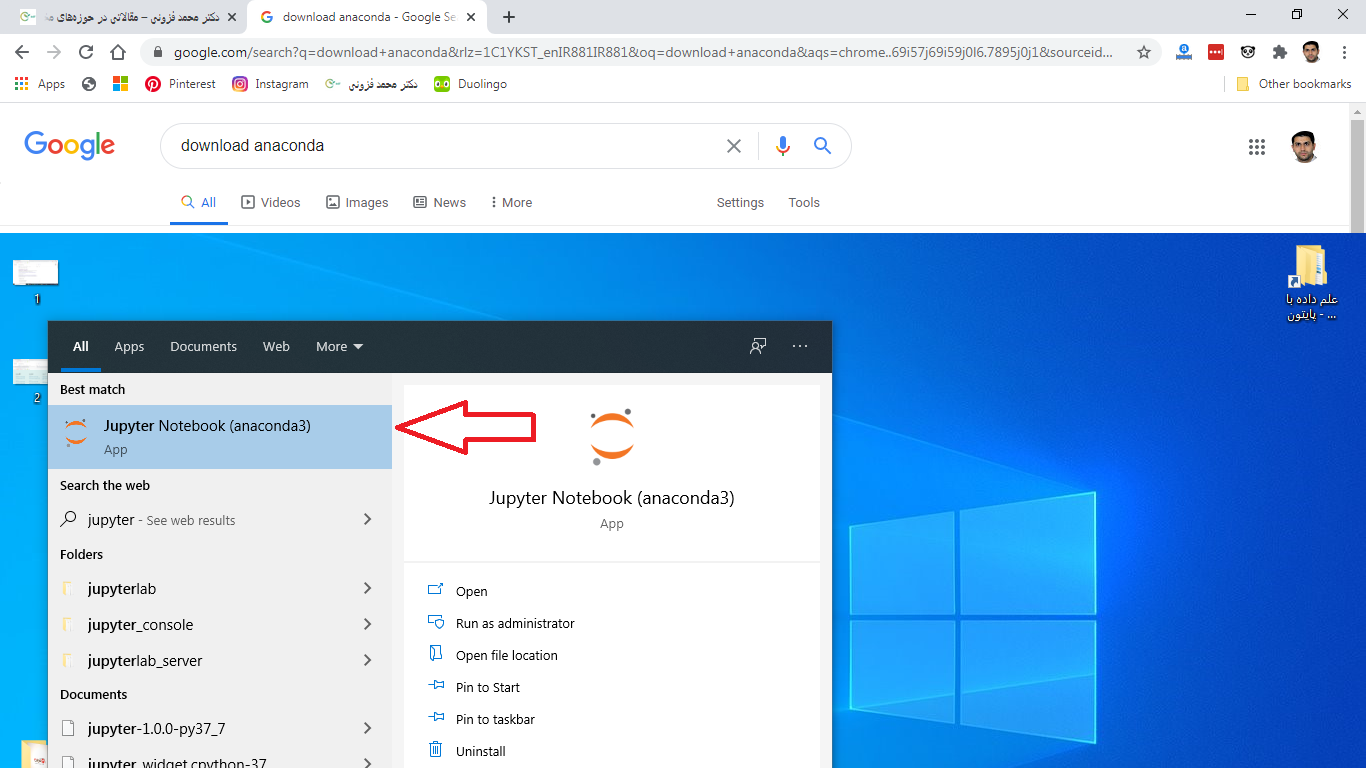The image size is (1366, 768).
Task: Switch to Videos results tab
Action: click(x=271, y=202)
